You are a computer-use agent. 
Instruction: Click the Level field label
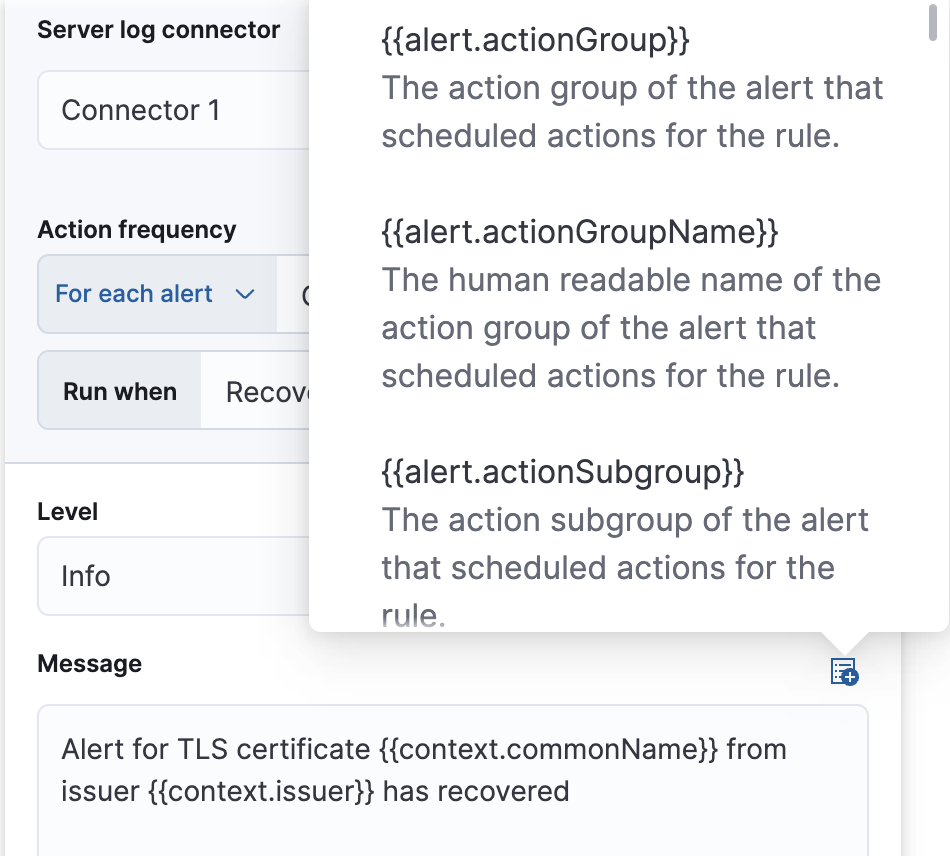pyautogui.click(x=68, y=511)
